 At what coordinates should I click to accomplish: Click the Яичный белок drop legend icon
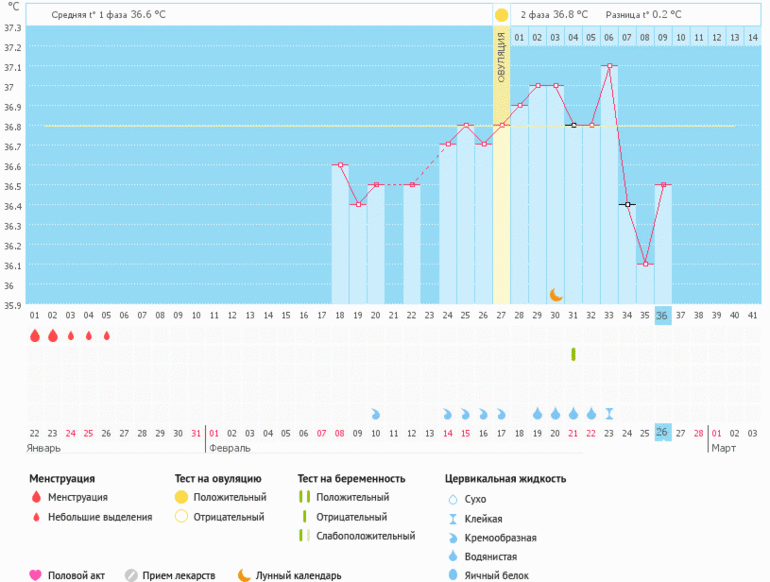(452, 575)
